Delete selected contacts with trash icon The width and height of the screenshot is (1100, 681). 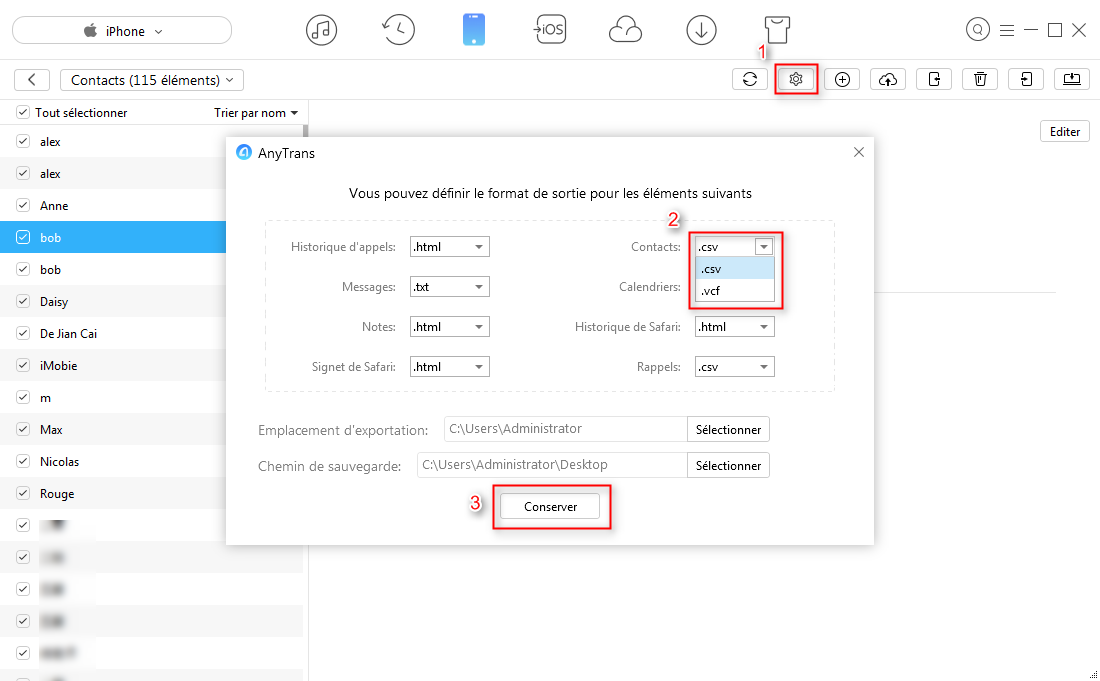pos(980,79)
